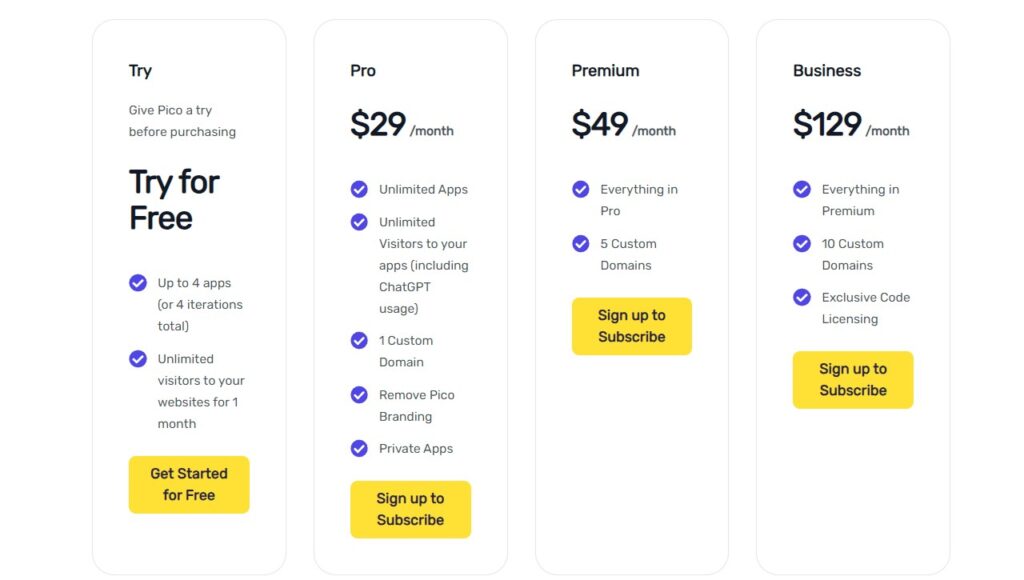This screenshot has height=580, width=1024.
Task: Click checkmark beside Everything in Premium
Action: coord(802,189)
